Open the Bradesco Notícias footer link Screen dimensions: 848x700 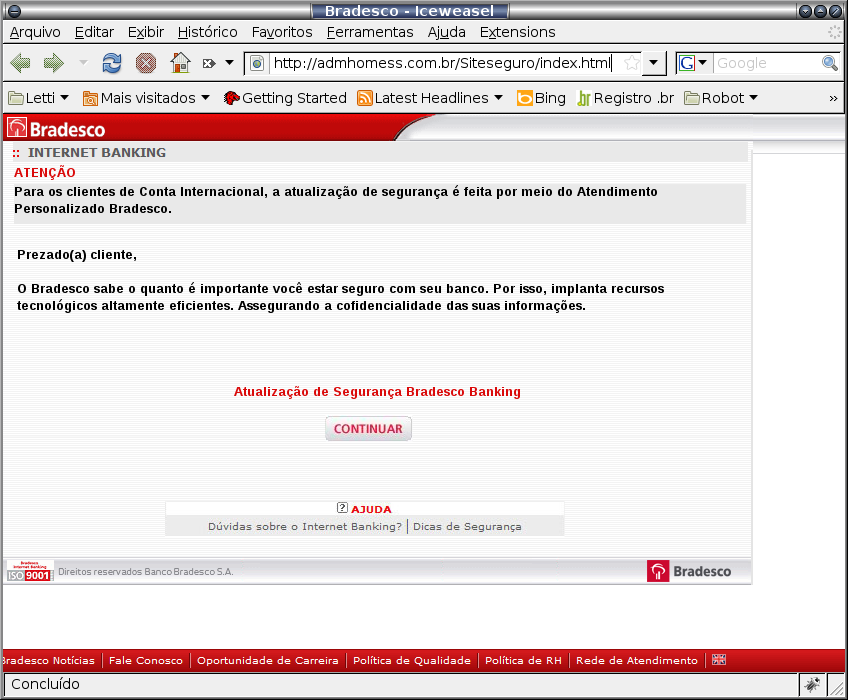click(48, 660)
